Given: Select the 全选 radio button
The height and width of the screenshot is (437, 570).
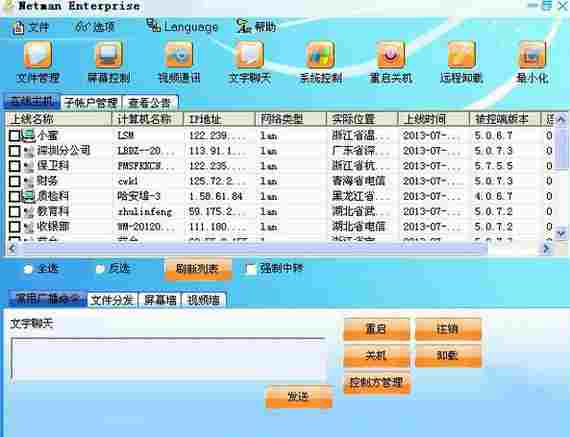Looking at the screenshot, I should (28, 269).
